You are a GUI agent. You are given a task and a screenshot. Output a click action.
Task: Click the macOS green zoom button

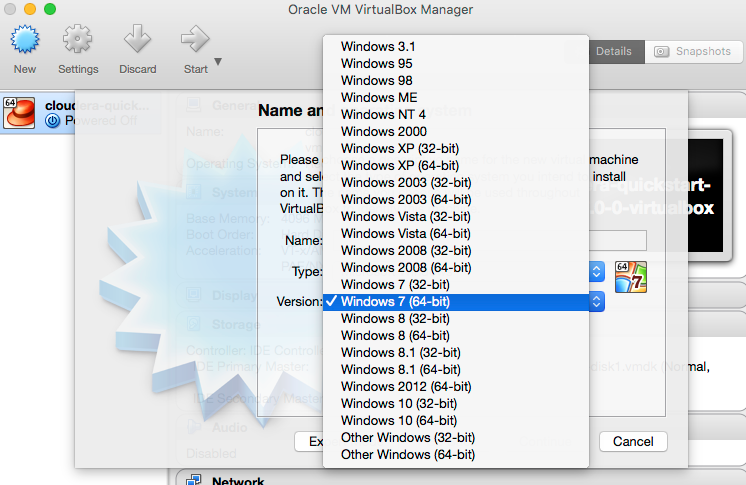(x=49, y=9)
